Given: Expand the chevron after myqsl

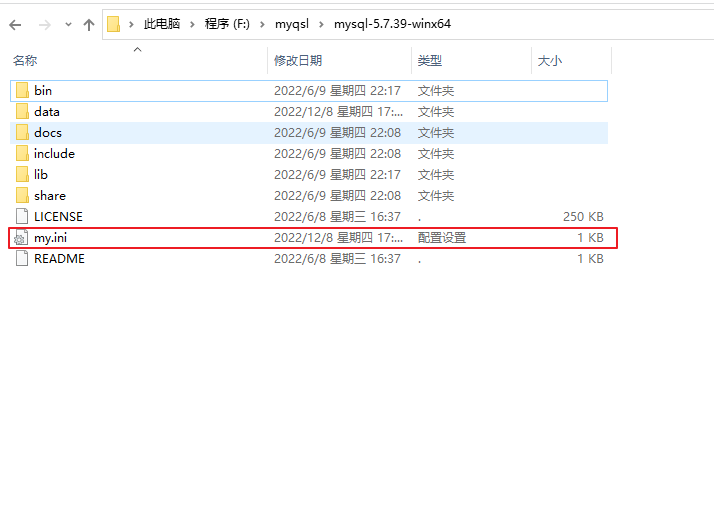Looking at the screenshot, I should pos(321,24).
